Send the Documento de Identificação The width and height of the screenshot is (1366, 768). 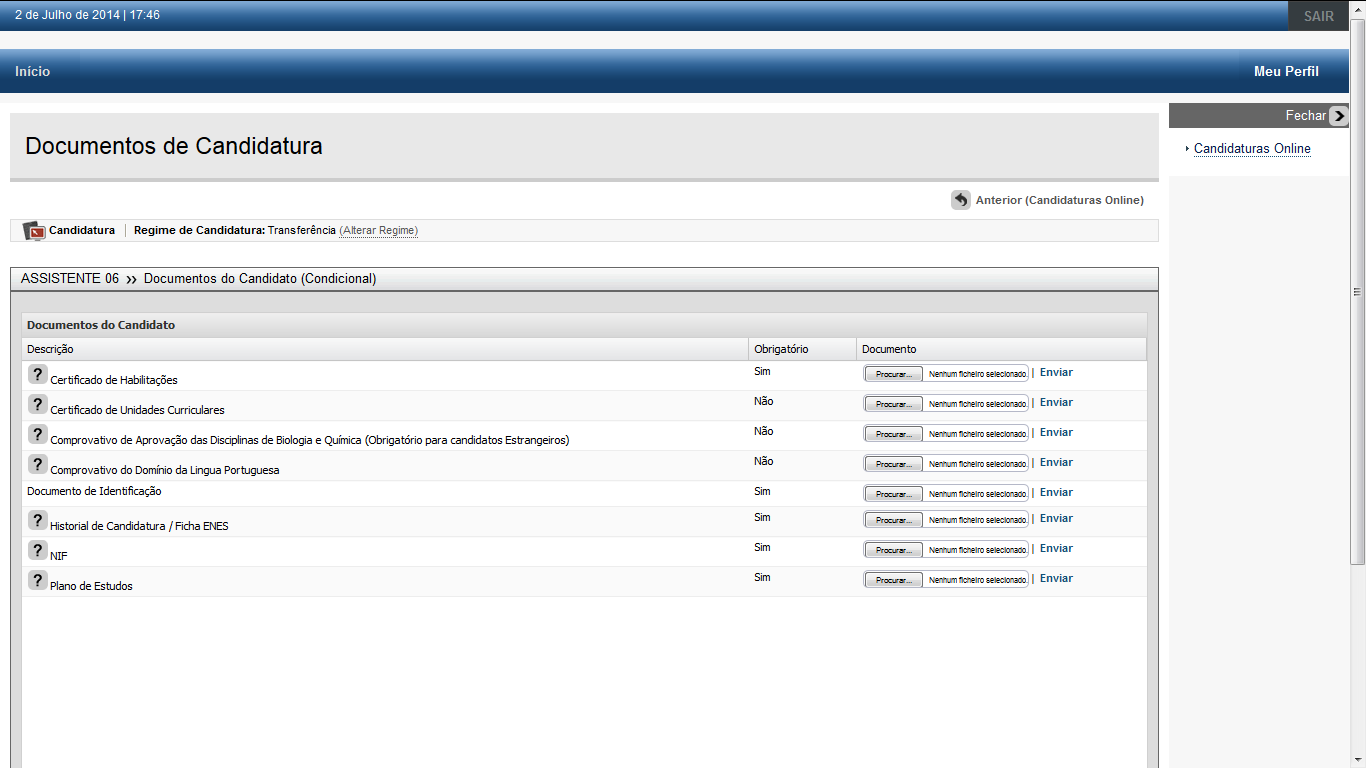click(1056, 492)
